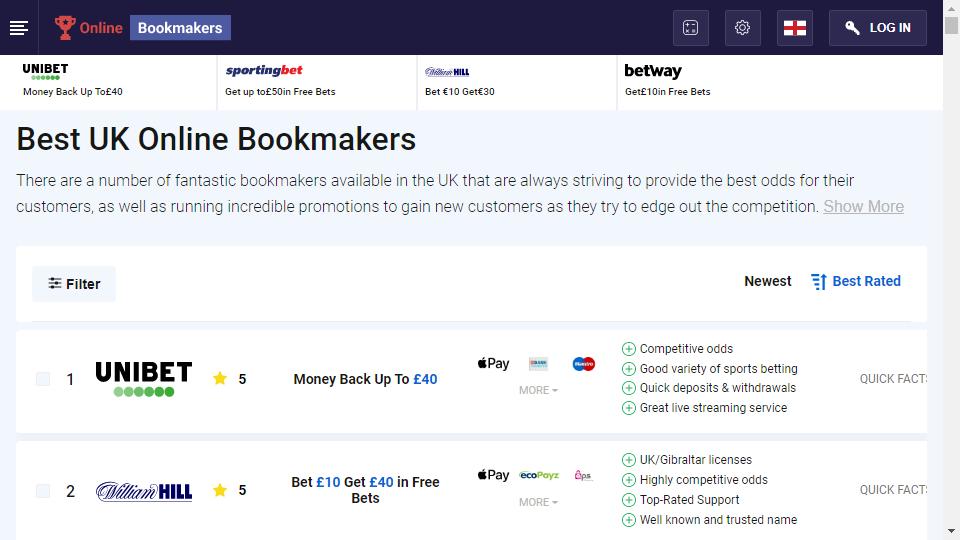Open Bet £10 Get £40 in Free Bets offer
This screenshot has height=540, width=960.
point(366,490)
